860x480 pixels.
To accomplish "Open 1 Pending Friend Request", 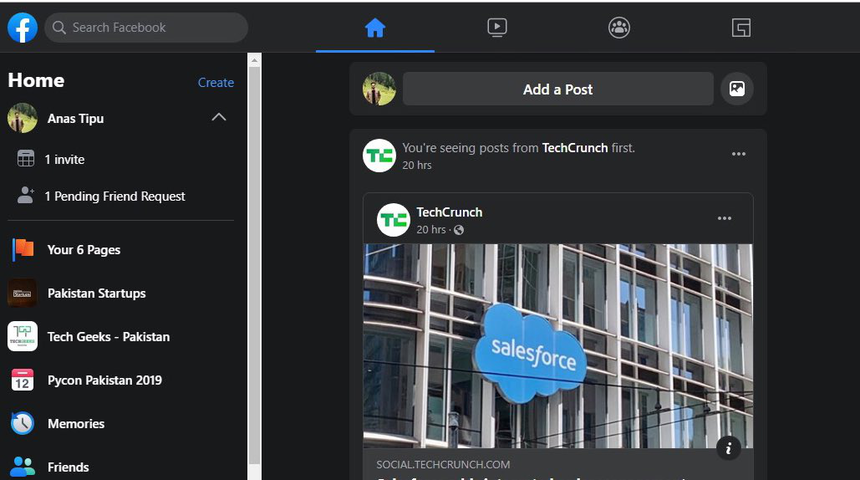I will 115,196.
